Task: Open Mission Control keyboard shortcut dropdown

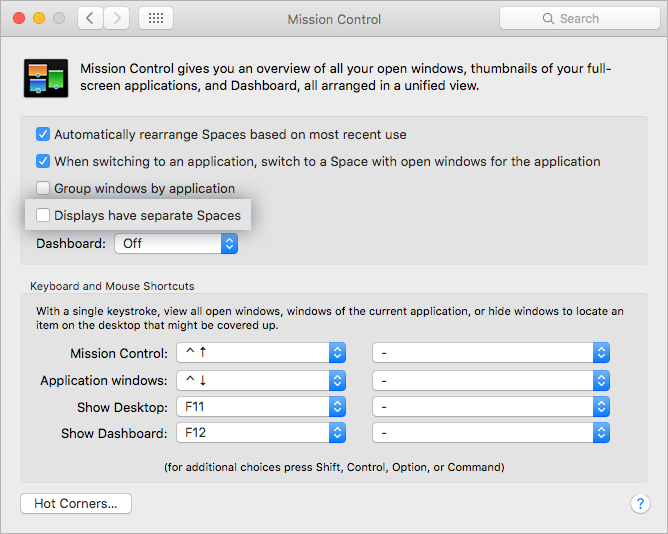Action: coord(260,353)
